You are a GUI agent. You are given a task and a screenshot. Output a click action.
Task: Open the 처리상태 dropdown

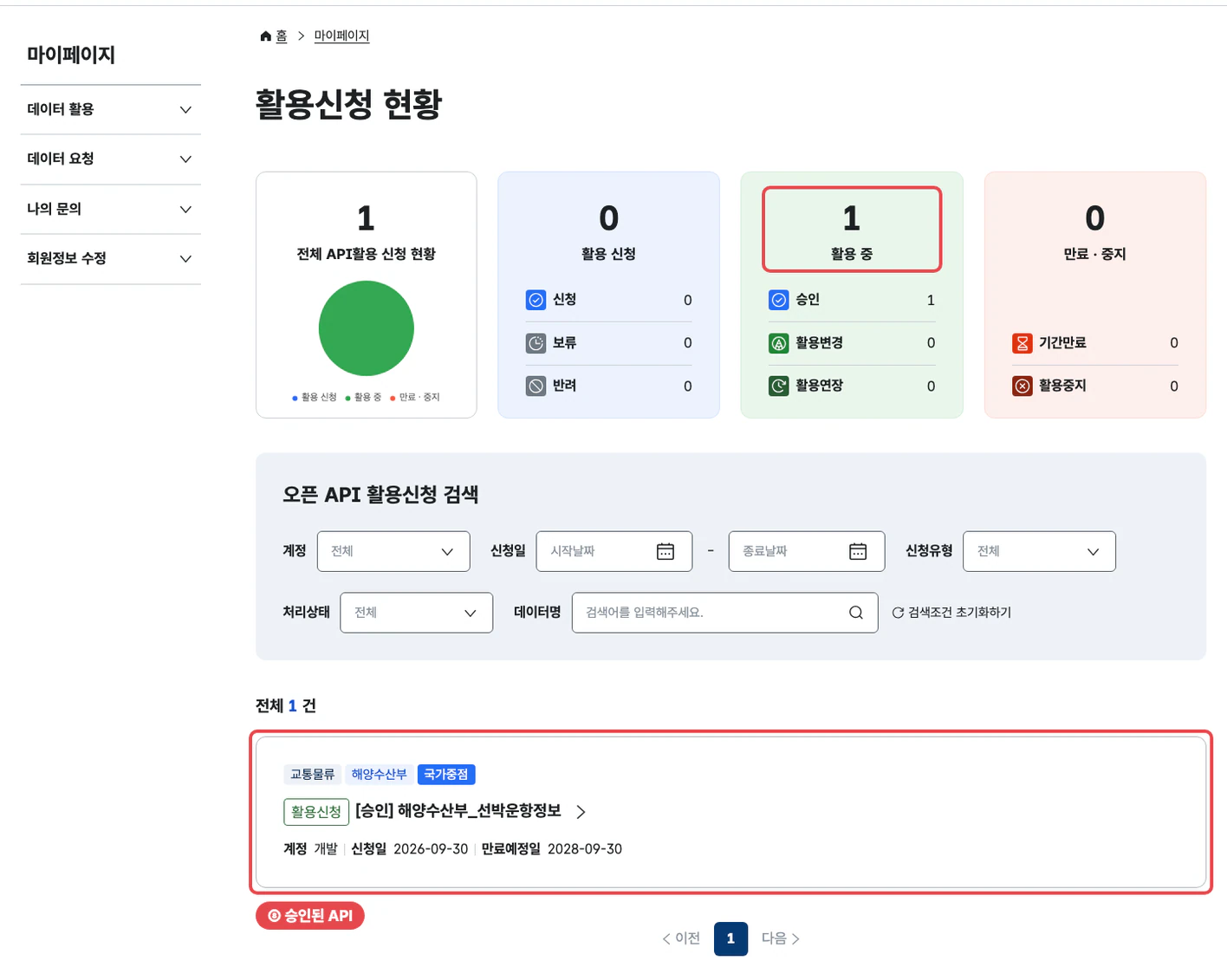417,613
